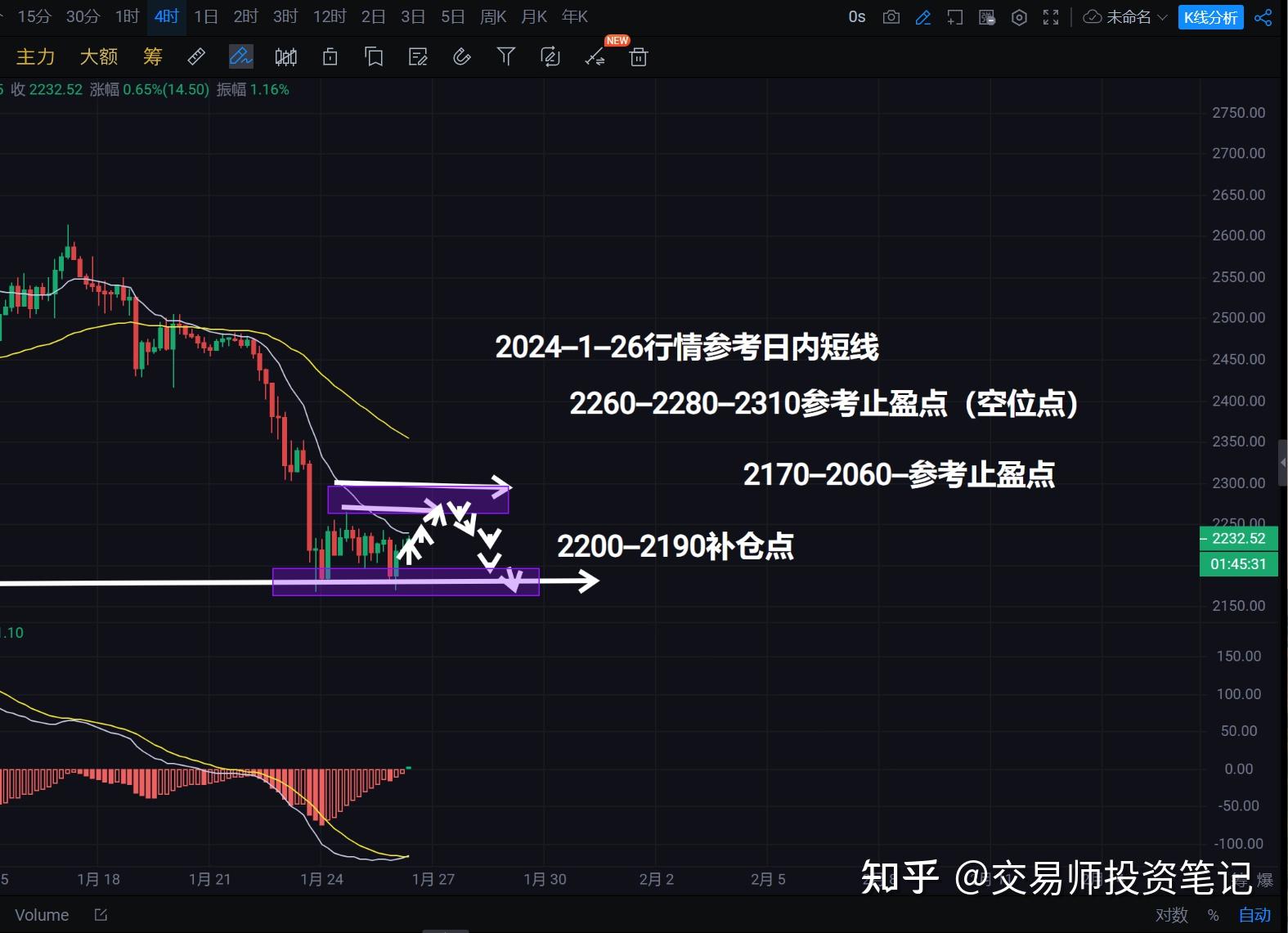
Task: Click the single candle info icon
Action: point(330,56)
